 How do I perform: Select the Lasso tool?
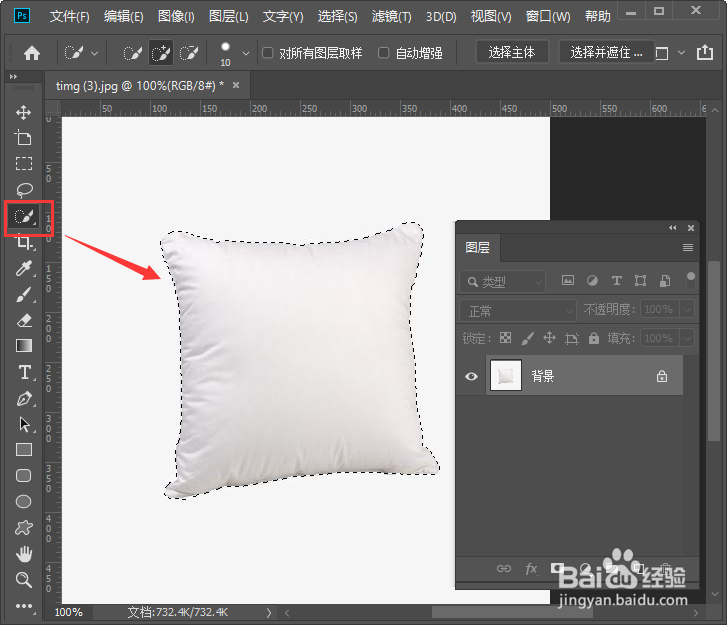[24, 190]
